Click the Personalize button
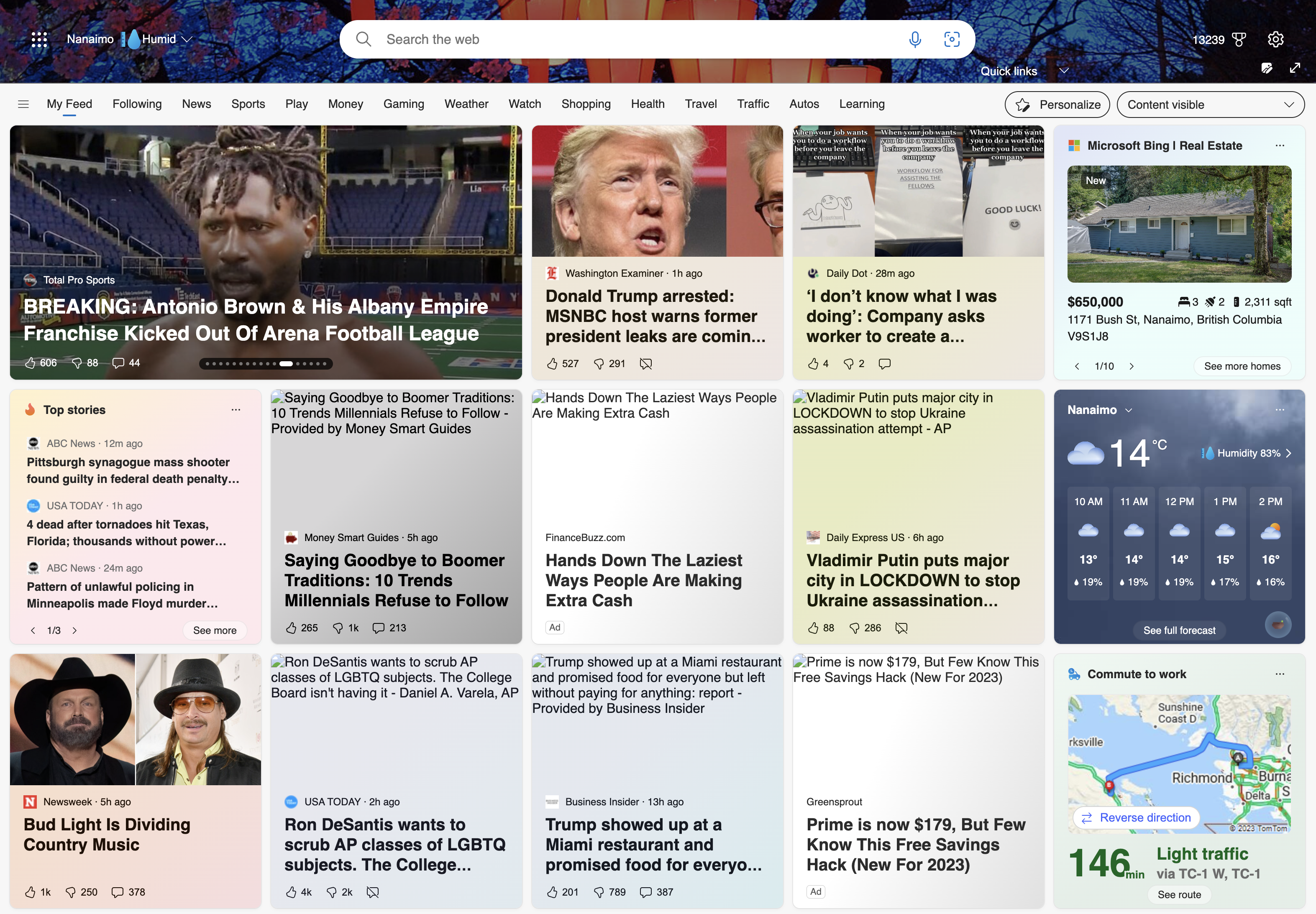Viewport: 1316px width, 914px height. pyautogui.click(x=1057, y=104)
